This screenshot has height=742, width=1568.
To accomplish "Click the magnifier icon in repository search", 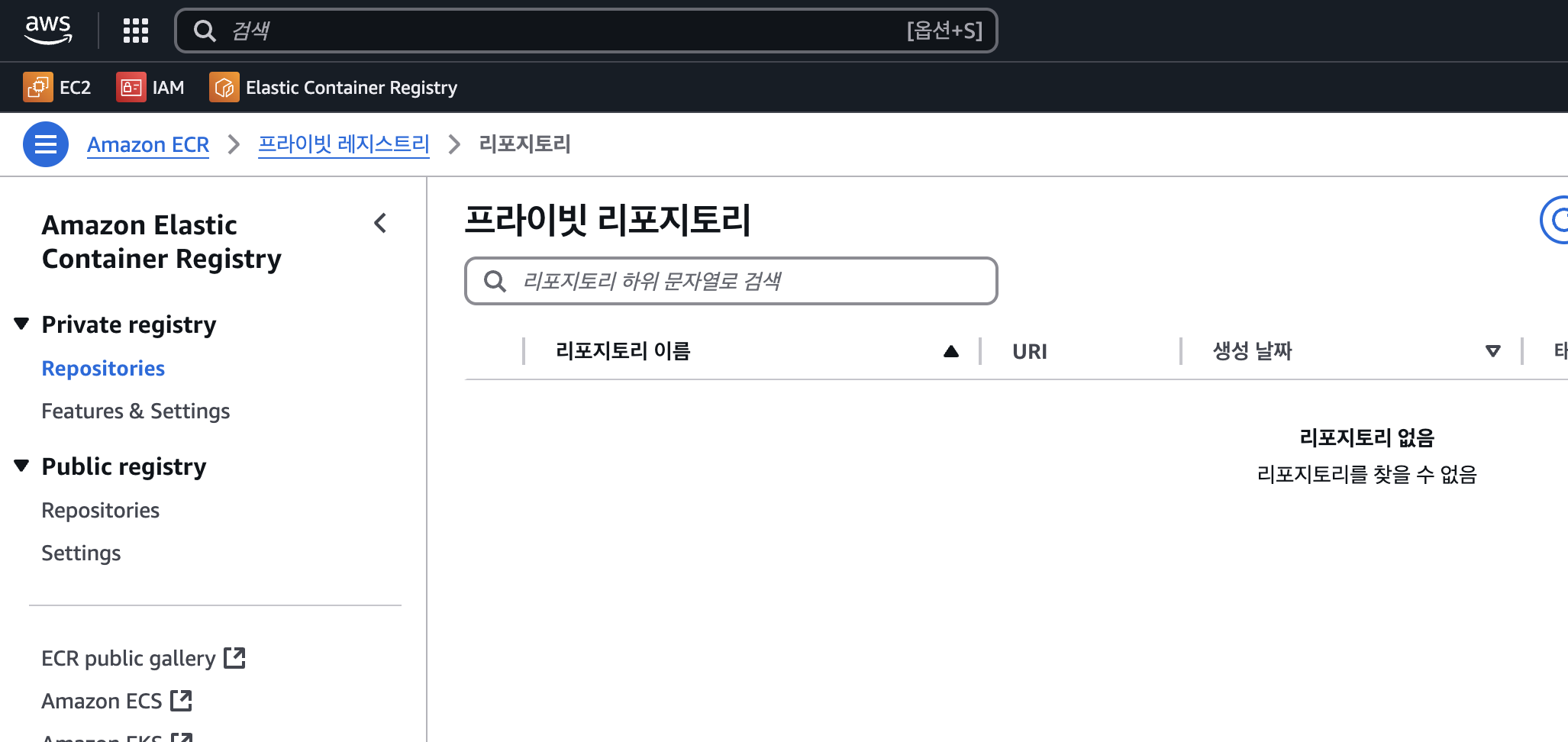I will [495, 281].
